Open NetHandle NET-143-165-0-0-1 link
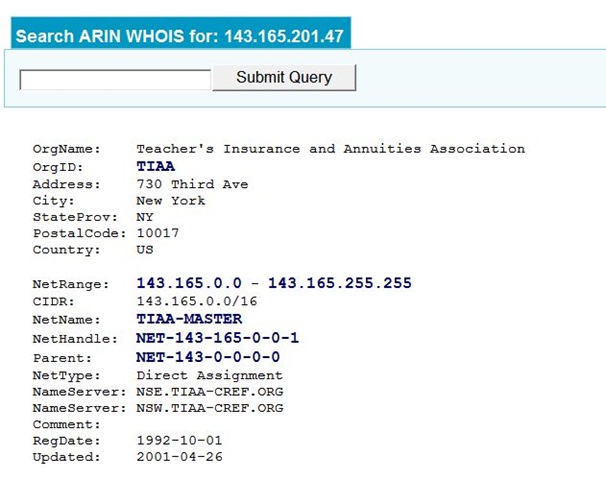The image size is (606, 480). tap(218, 338)
